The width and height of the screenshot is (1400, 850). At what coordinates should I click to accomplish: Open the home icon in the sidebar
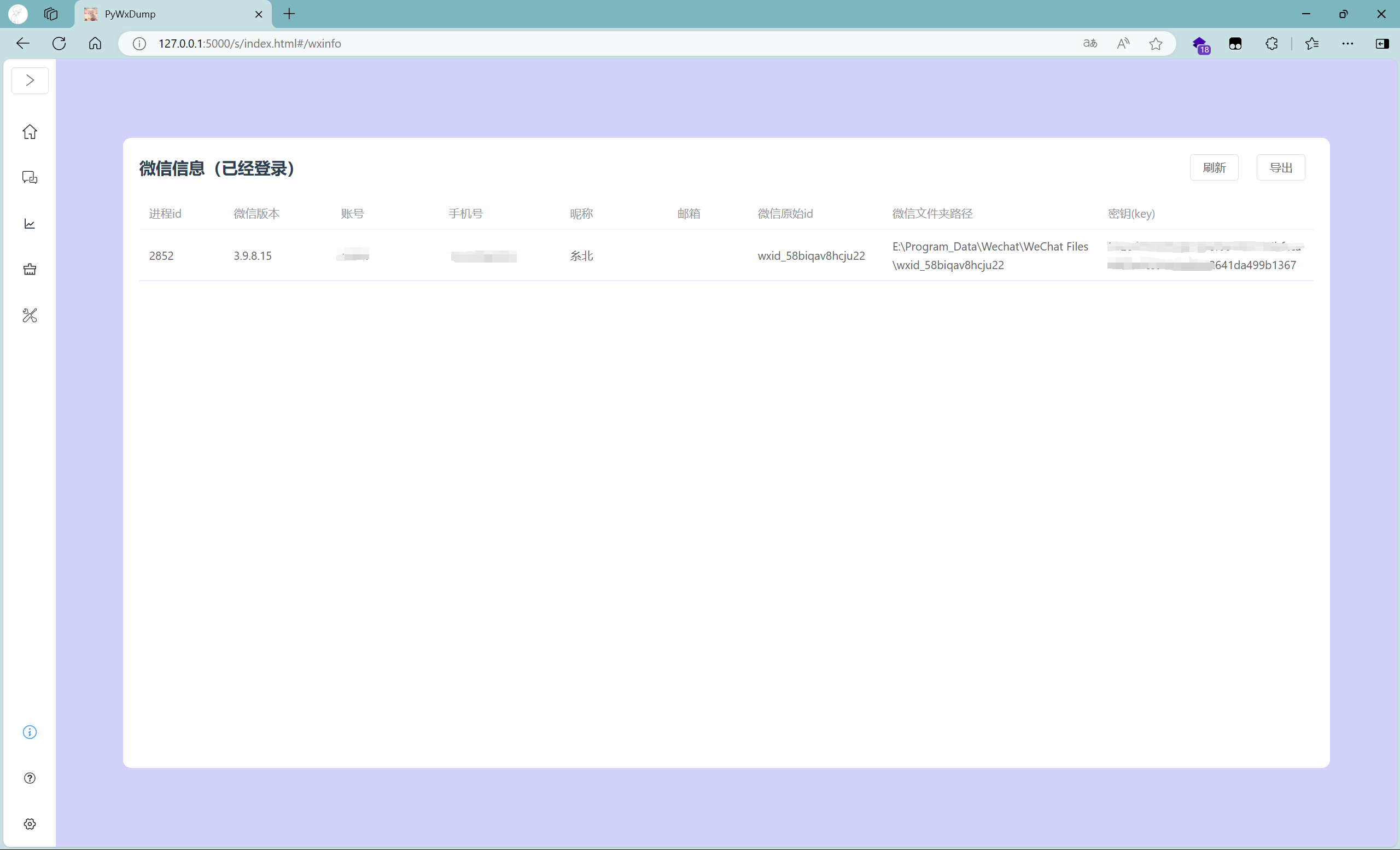pyautogui.click(x=30, y=132)
